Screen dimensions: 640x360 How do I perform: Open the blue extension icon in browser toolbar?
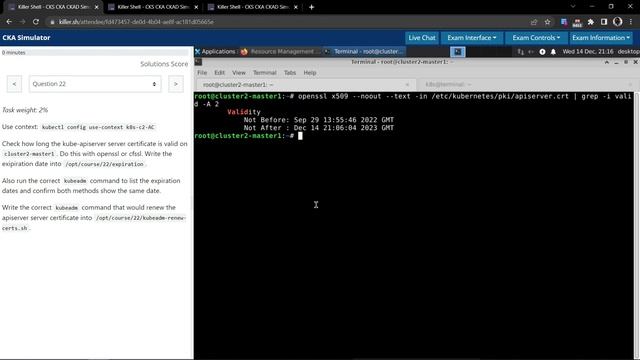tap(564, 22)
